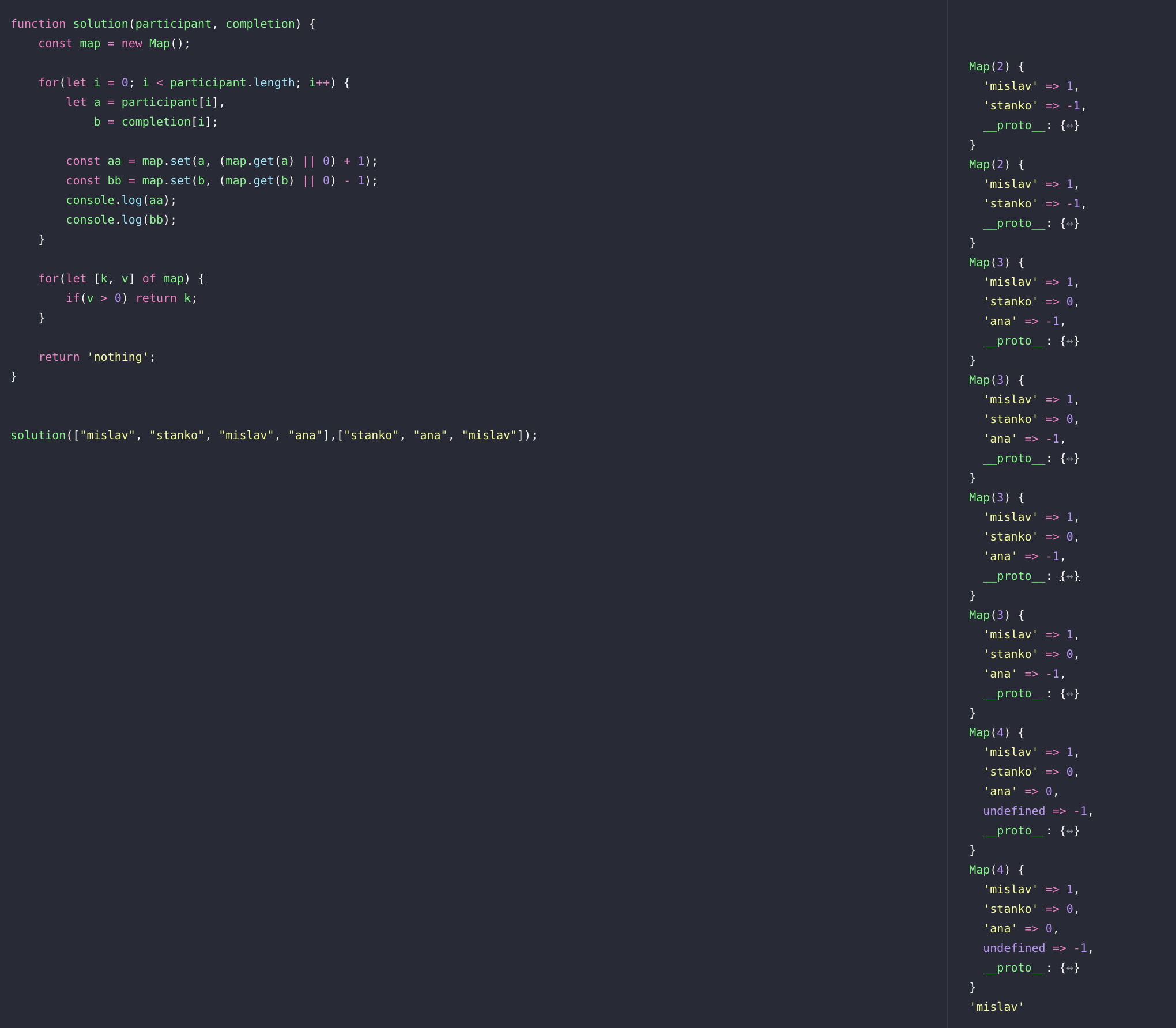The height and width of the screenshot is (1028, 1176).
Task: Click 'stanko' => -1 in the first Map(2)
Action: 1034,106
